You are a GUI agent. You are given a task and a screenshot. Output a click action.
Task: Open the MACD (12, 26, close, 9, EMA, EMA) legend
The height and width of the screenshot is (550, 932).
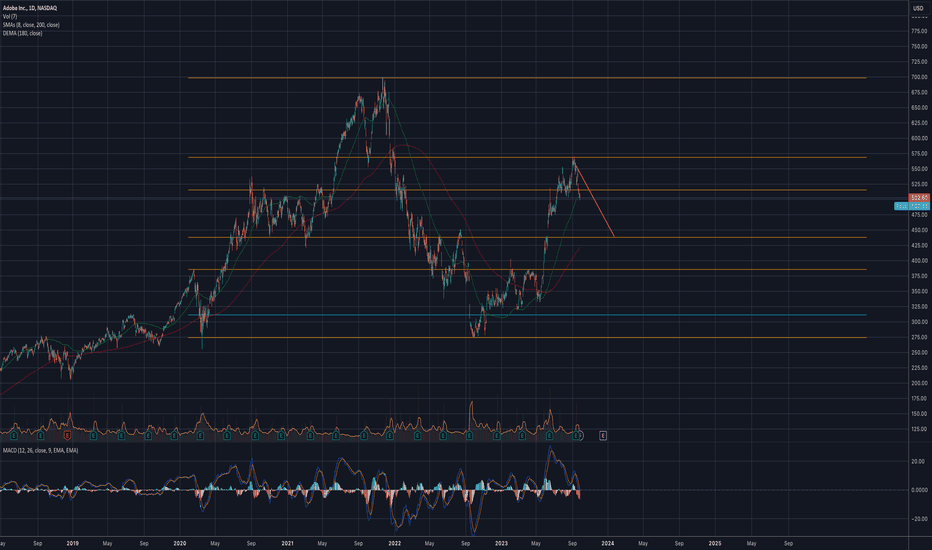(x=40, y=451)
